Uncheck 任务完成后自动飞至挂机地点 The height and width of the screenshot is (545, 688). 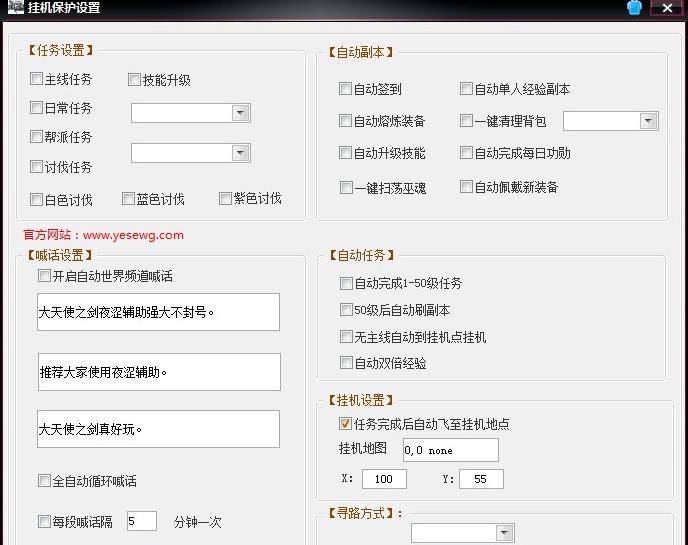click(x=346, y=424)
